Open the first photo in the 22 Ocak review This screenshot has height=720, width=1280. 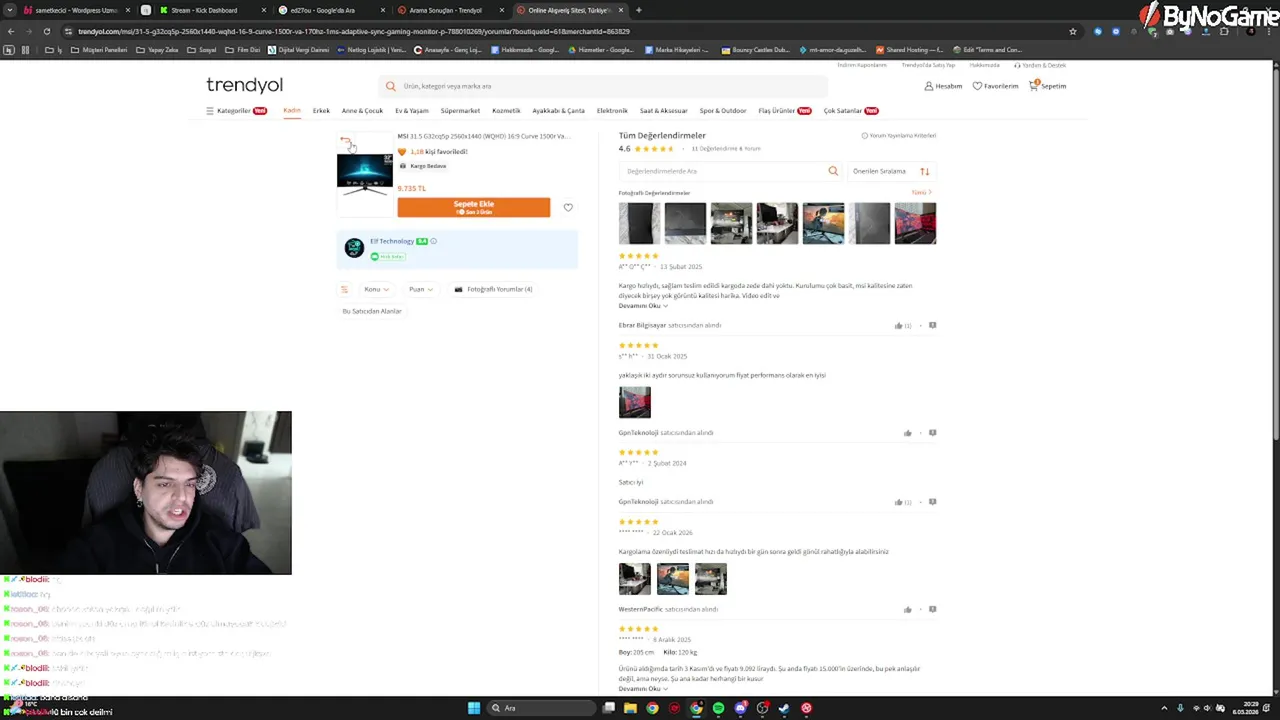coord(635,578)
